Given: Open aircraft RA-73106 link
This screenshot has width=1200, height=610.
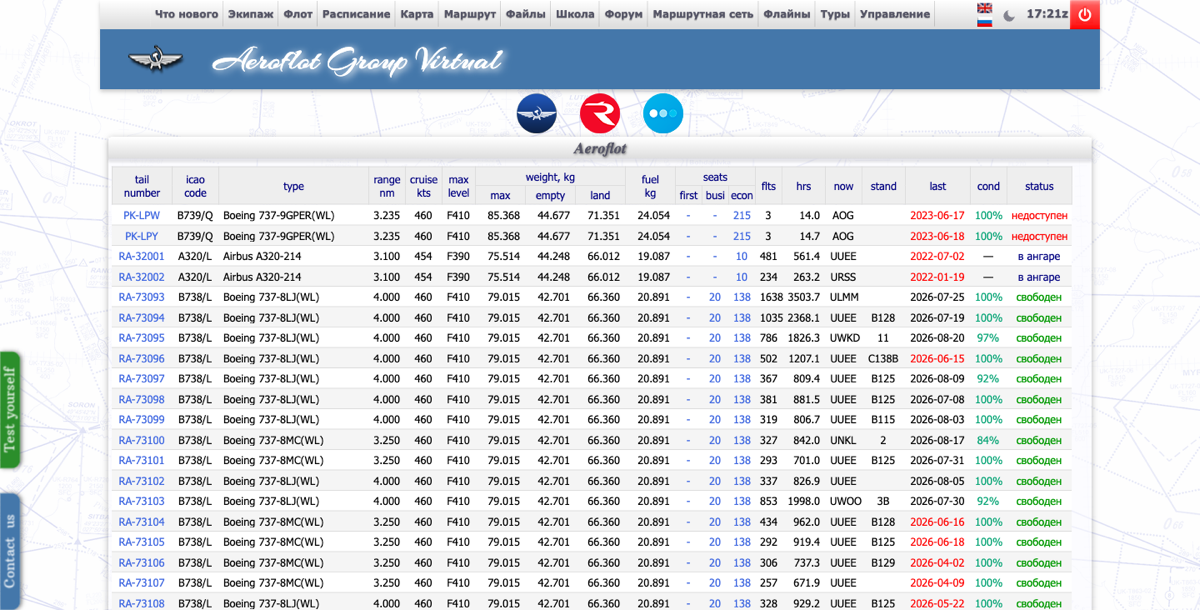Looking at the screenshot, I should (x=141, y=562).
